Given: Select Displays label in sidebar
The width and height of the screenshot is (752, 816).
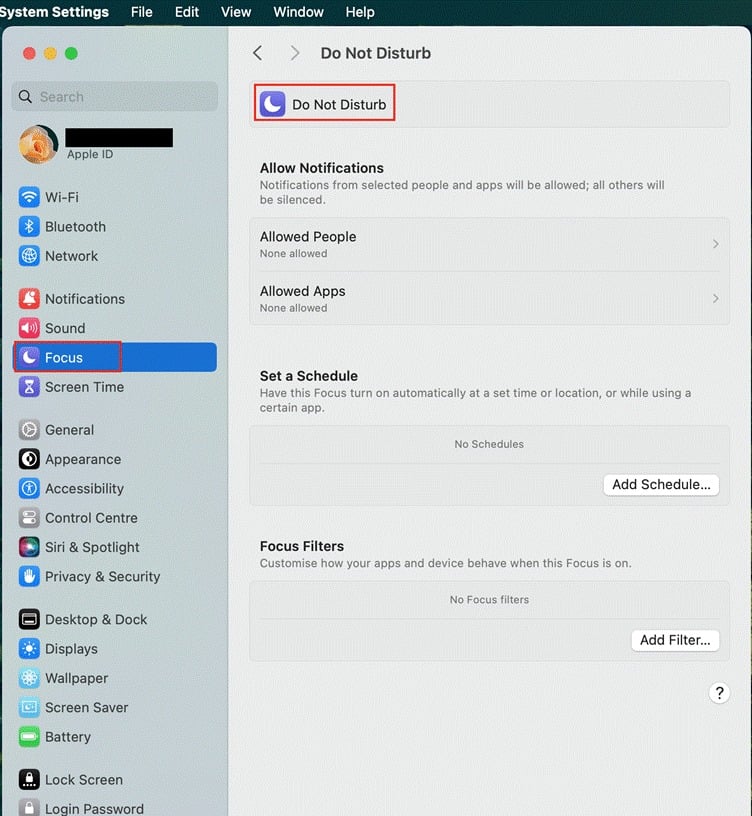Looking at the screenshot, I should (71, 648).
